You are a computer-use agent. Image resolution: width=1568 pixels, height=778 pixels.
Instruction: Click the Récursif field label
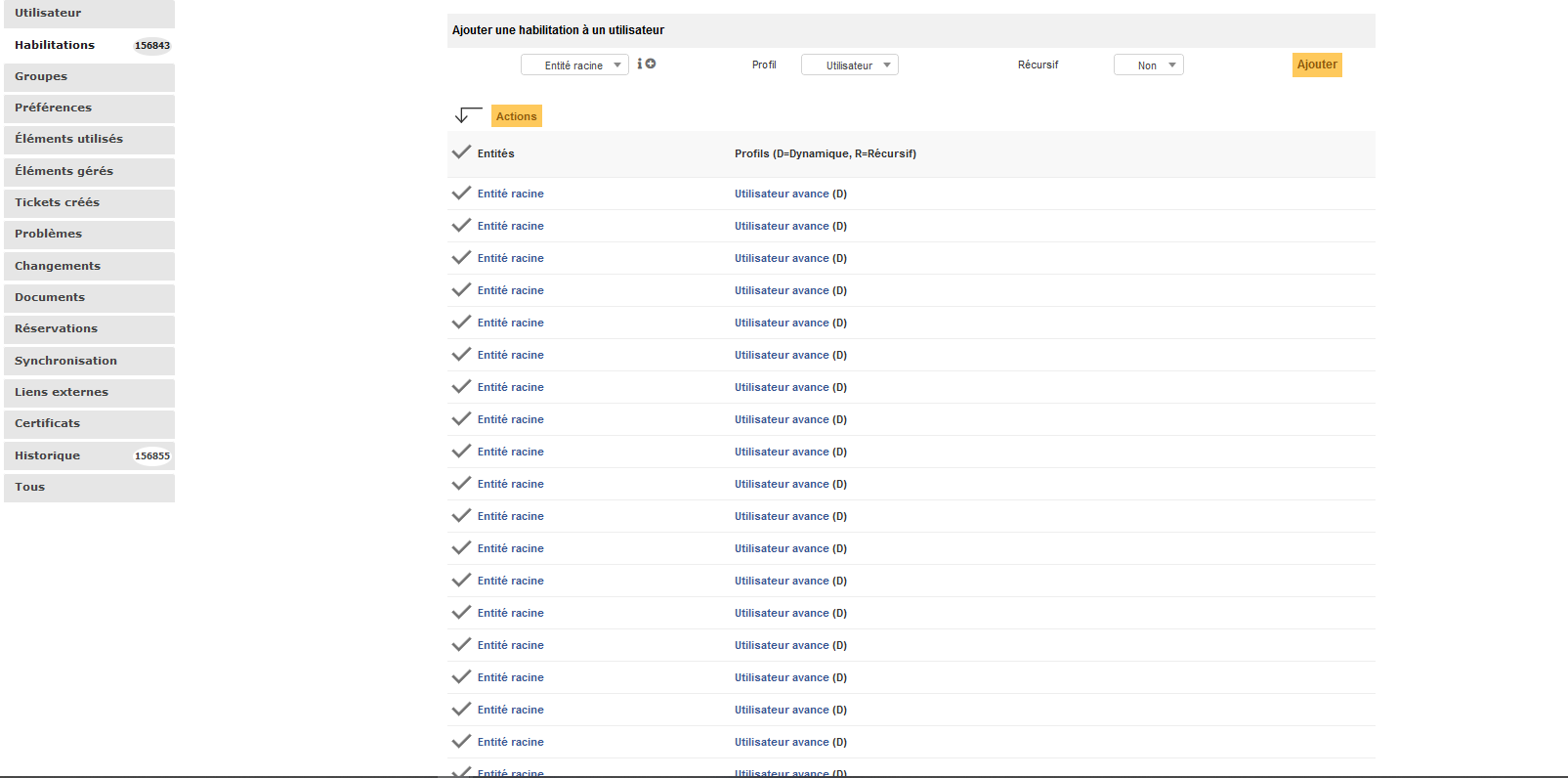1038,65
